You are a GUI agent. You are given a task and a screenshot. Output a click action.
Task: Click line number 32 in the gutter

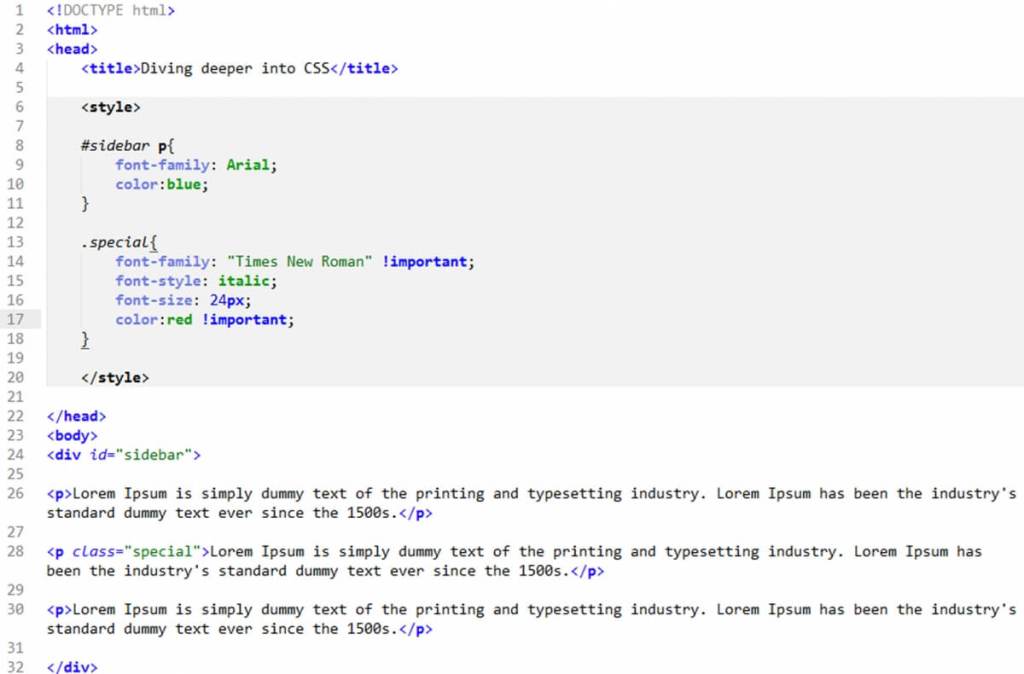(16, 667)
